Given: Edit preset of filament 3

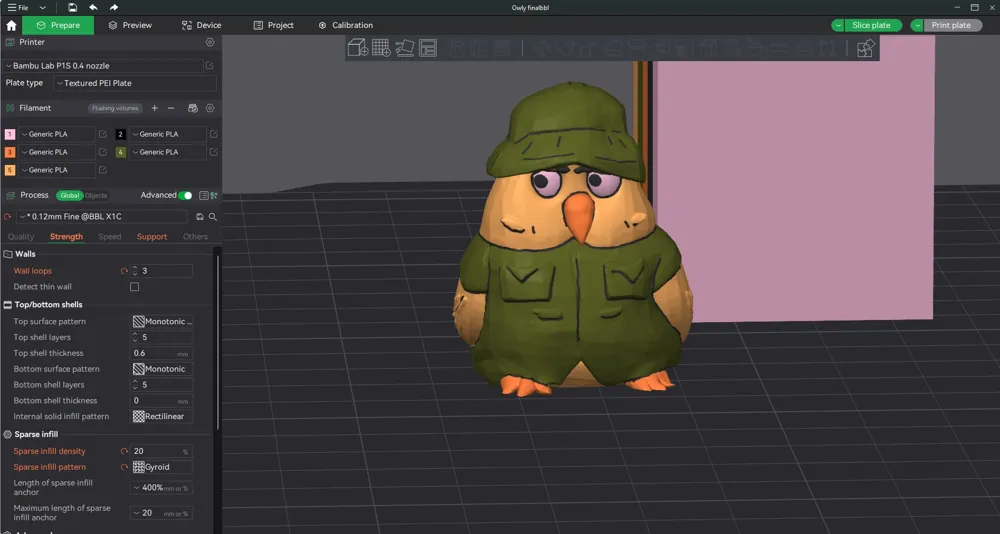Looking at the screenshot, I should coord(103,152).
